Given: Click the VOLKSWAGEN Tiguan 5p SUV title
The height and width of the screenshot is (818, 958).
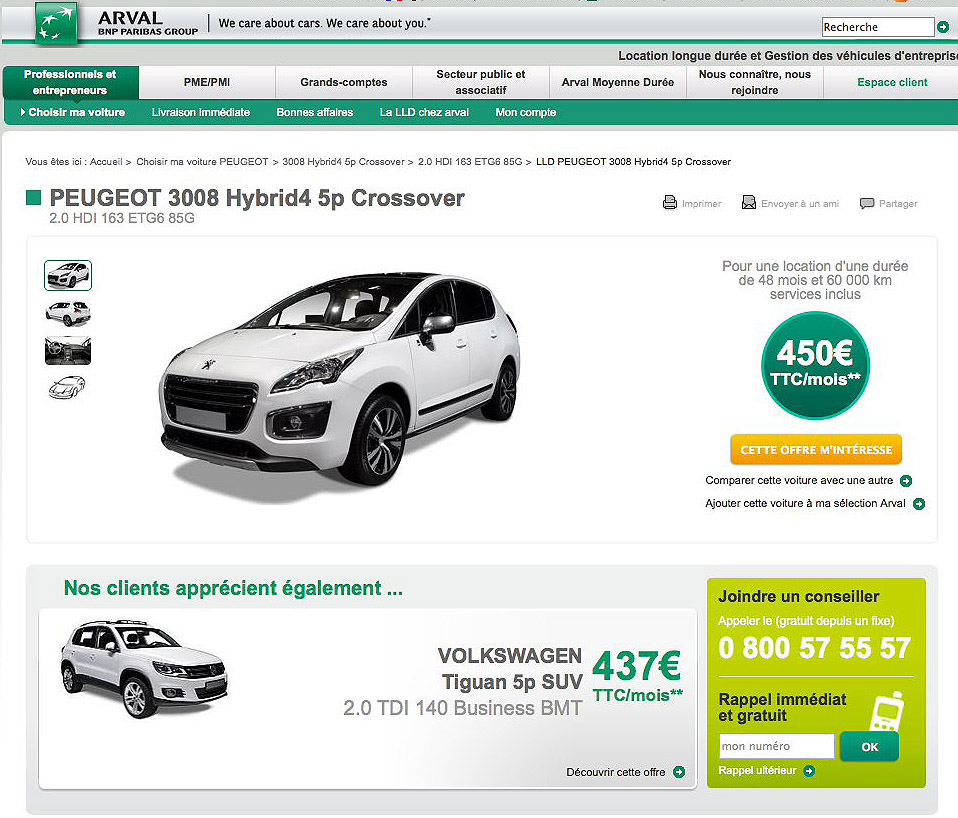Looking at the screenshot, I should [x=510, y=668].
